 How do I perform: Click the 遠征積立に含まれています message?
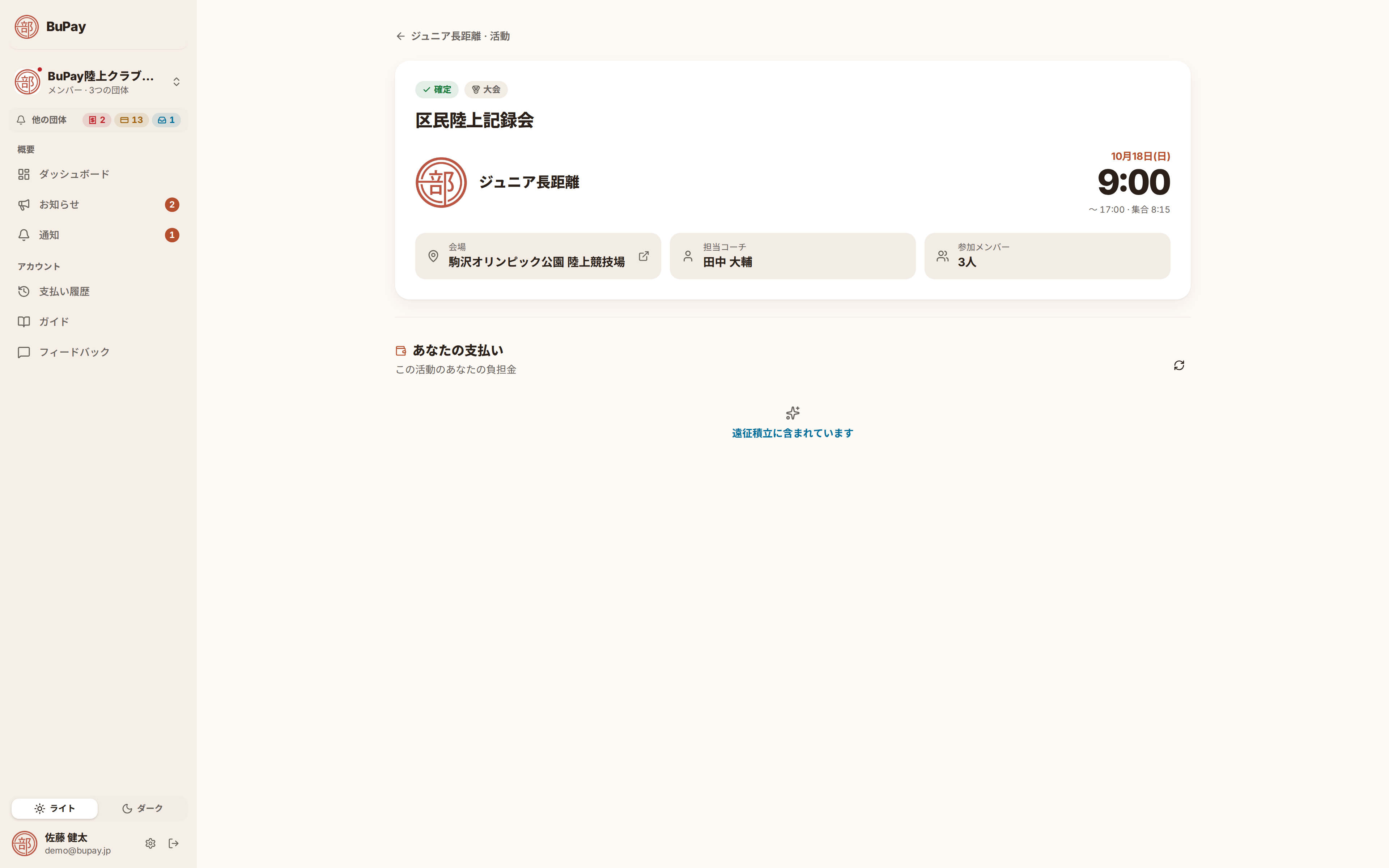(x=793, y=433)
